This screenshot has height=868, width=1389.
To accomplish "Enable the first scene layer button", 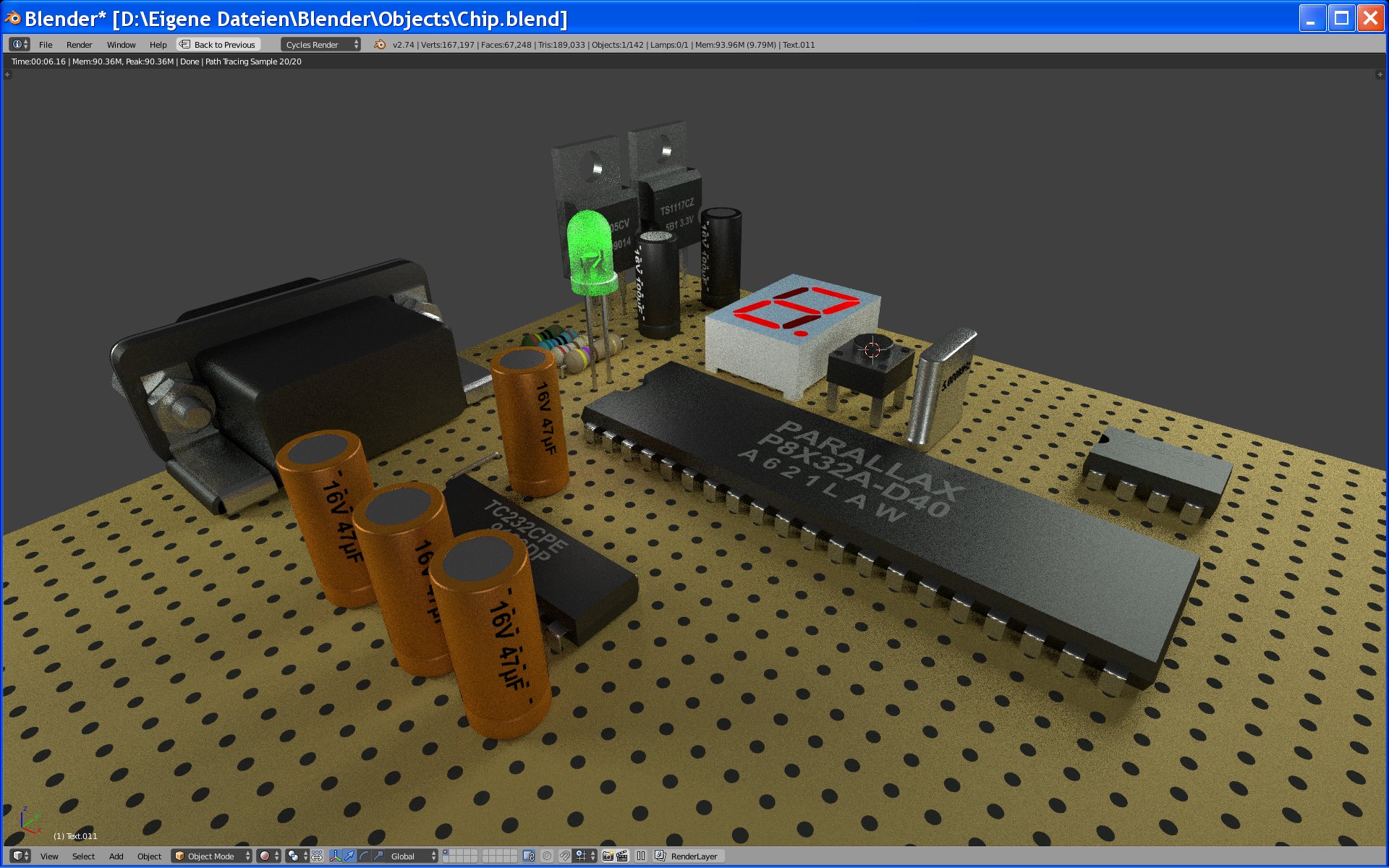I will pyautogui.click(x=446, y=853).
